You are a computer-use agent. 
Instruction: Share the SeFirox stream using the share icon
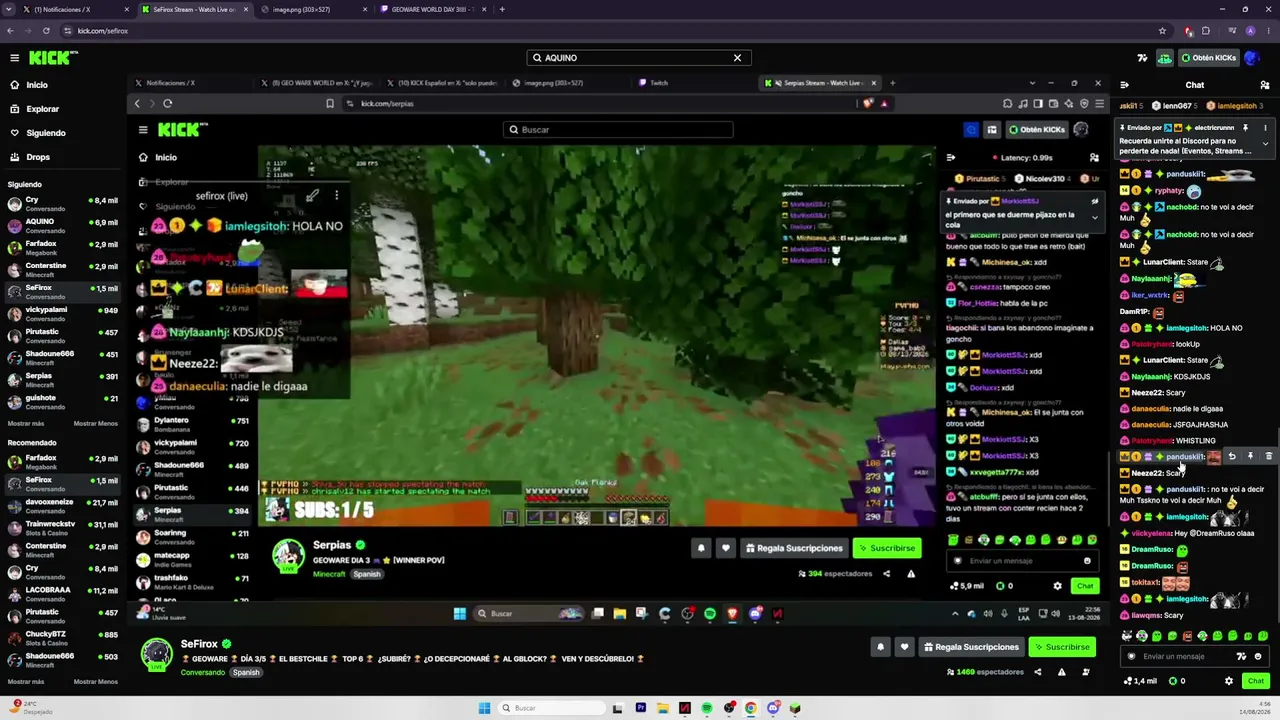(1037, 672)
